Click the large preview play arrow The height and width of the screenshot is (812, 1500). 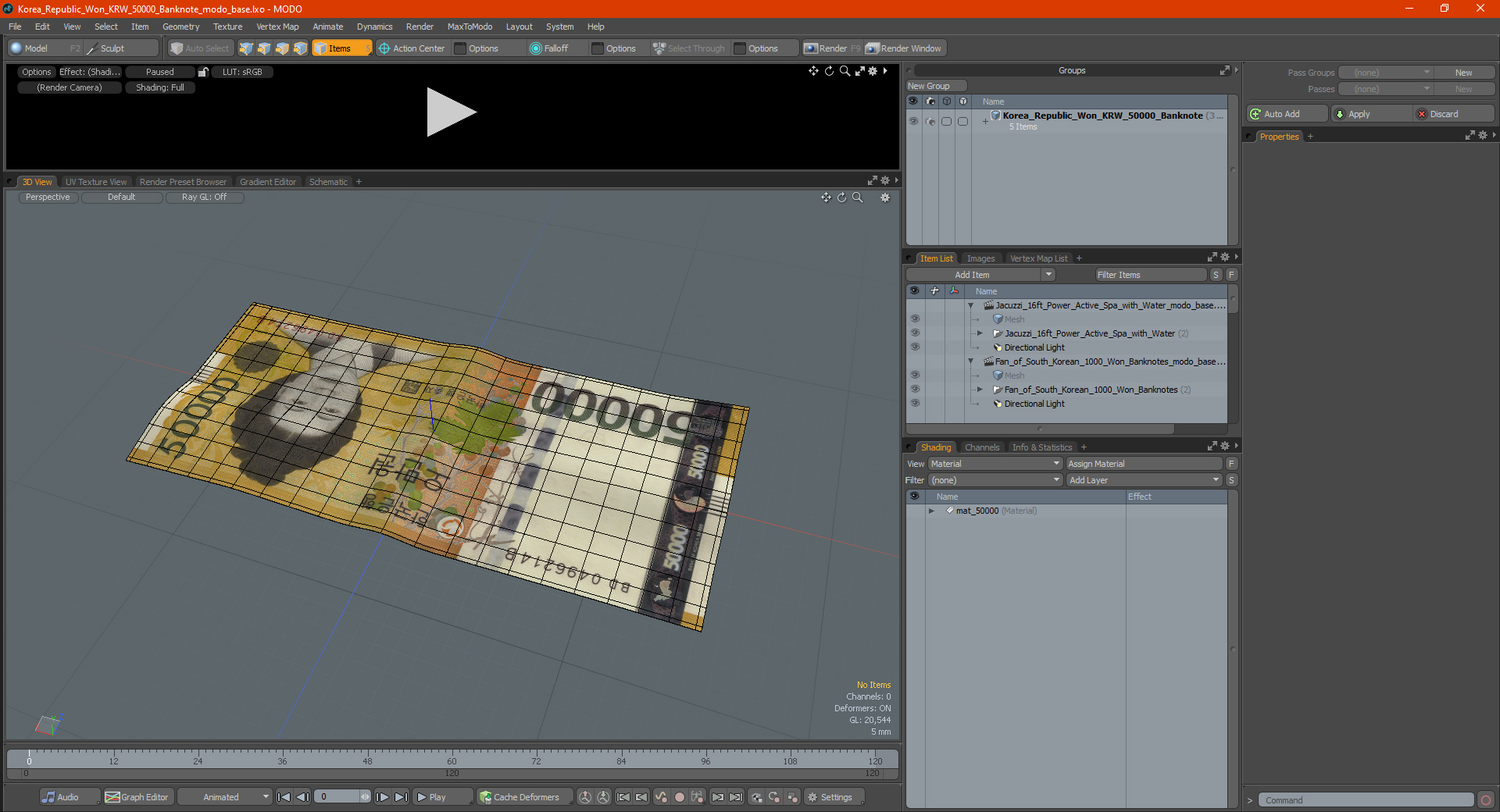coord(451,112)
